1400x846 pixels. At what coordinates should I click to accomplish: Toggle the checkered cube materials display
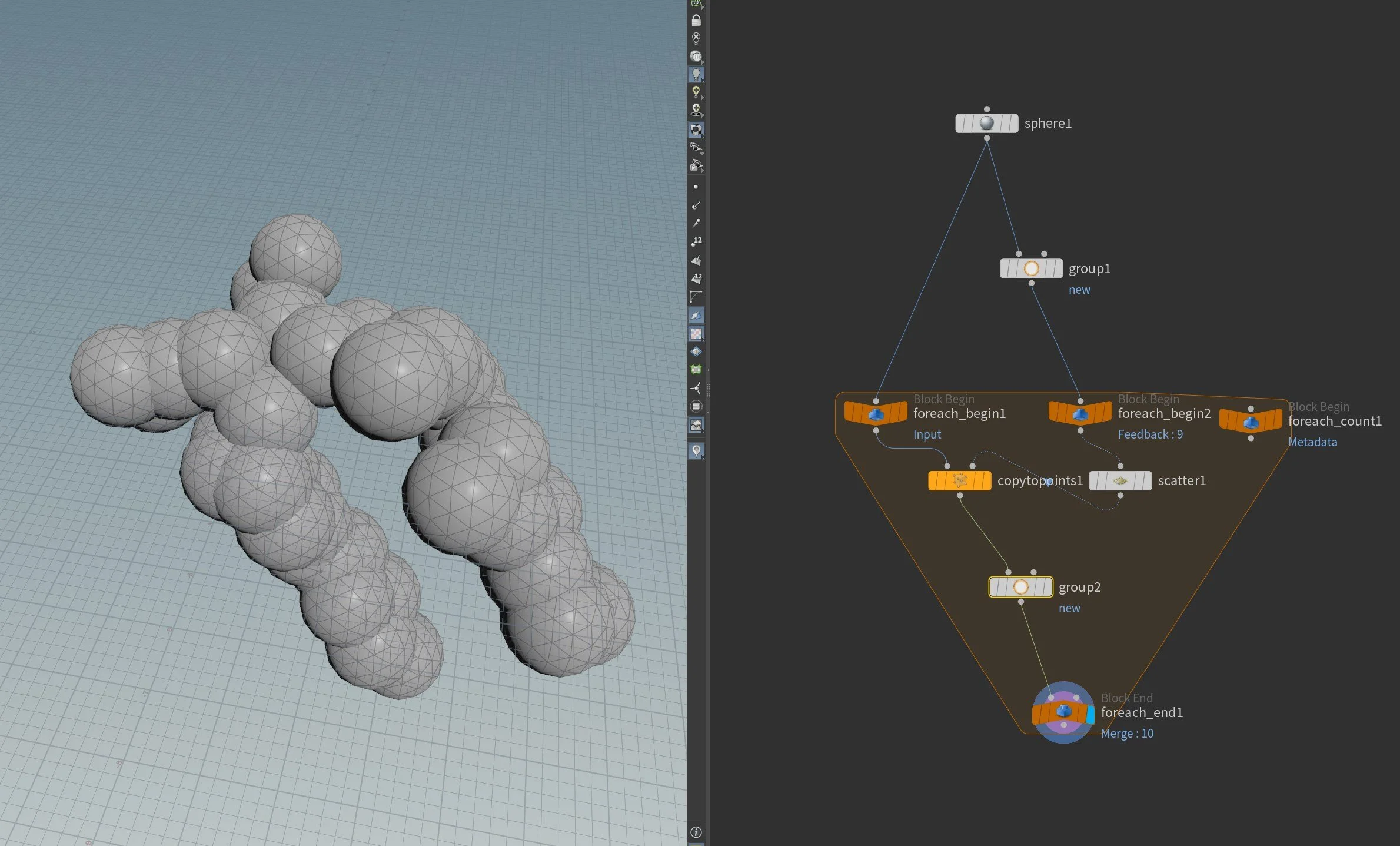[x=696, y=130]
